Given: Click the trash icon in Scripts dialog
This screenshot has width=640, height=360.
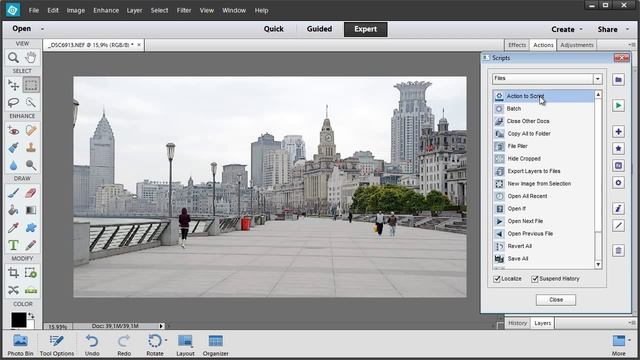Looking at the screenshot, I should pos(618,251).
